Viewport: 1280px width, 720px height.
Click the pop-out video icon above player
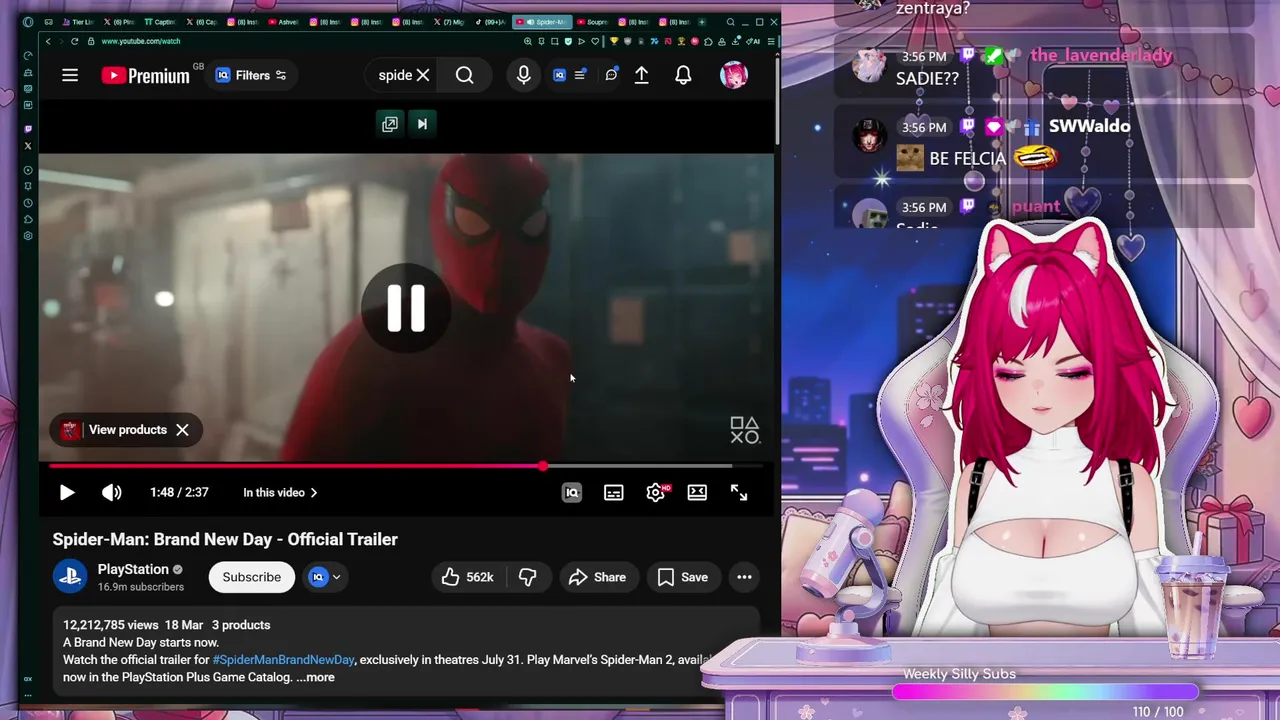pos(390,124)
